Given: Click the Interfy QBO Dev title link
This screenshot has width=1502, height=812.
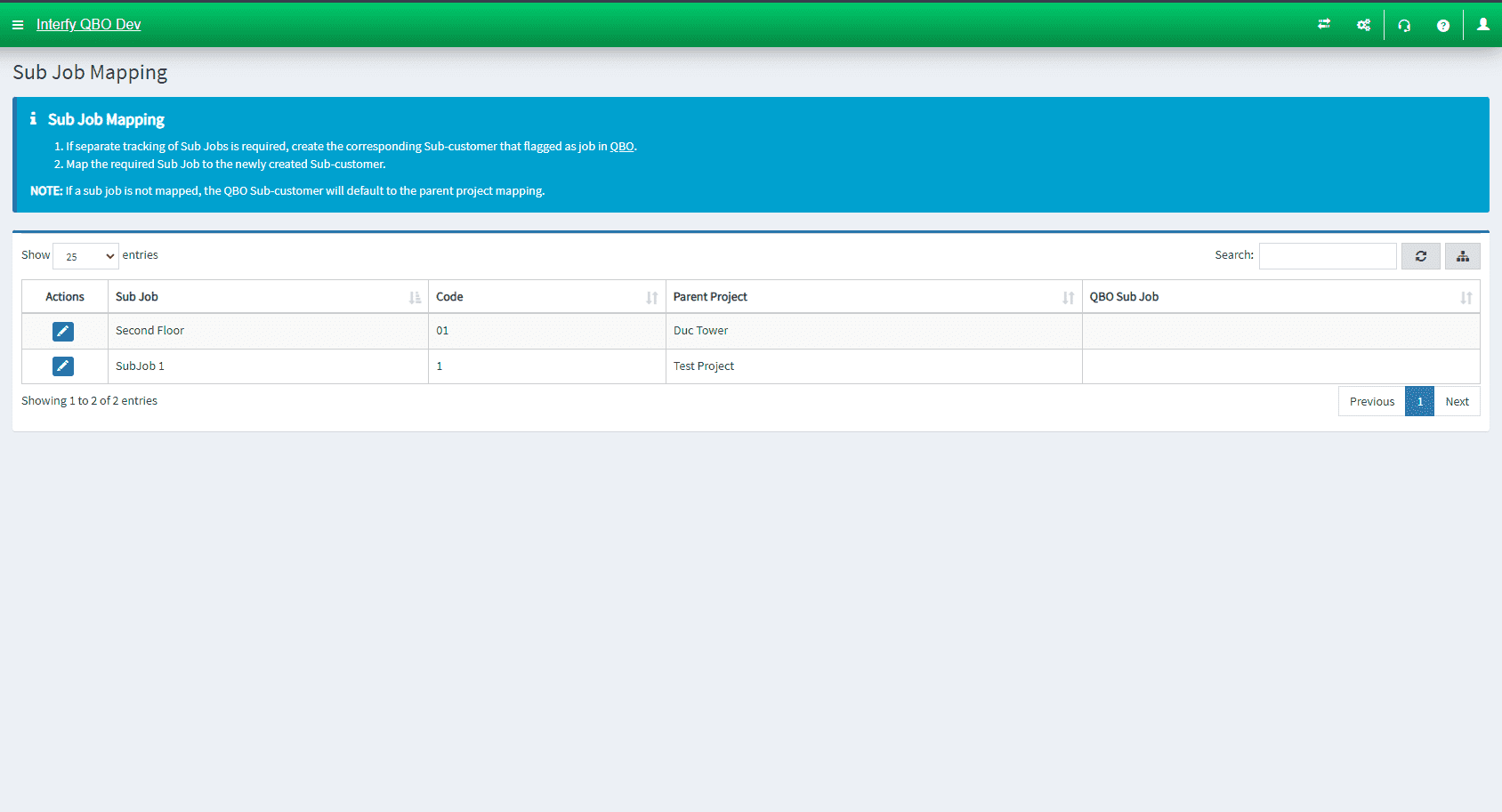Looking at the screenshot, I should point(88,25).
